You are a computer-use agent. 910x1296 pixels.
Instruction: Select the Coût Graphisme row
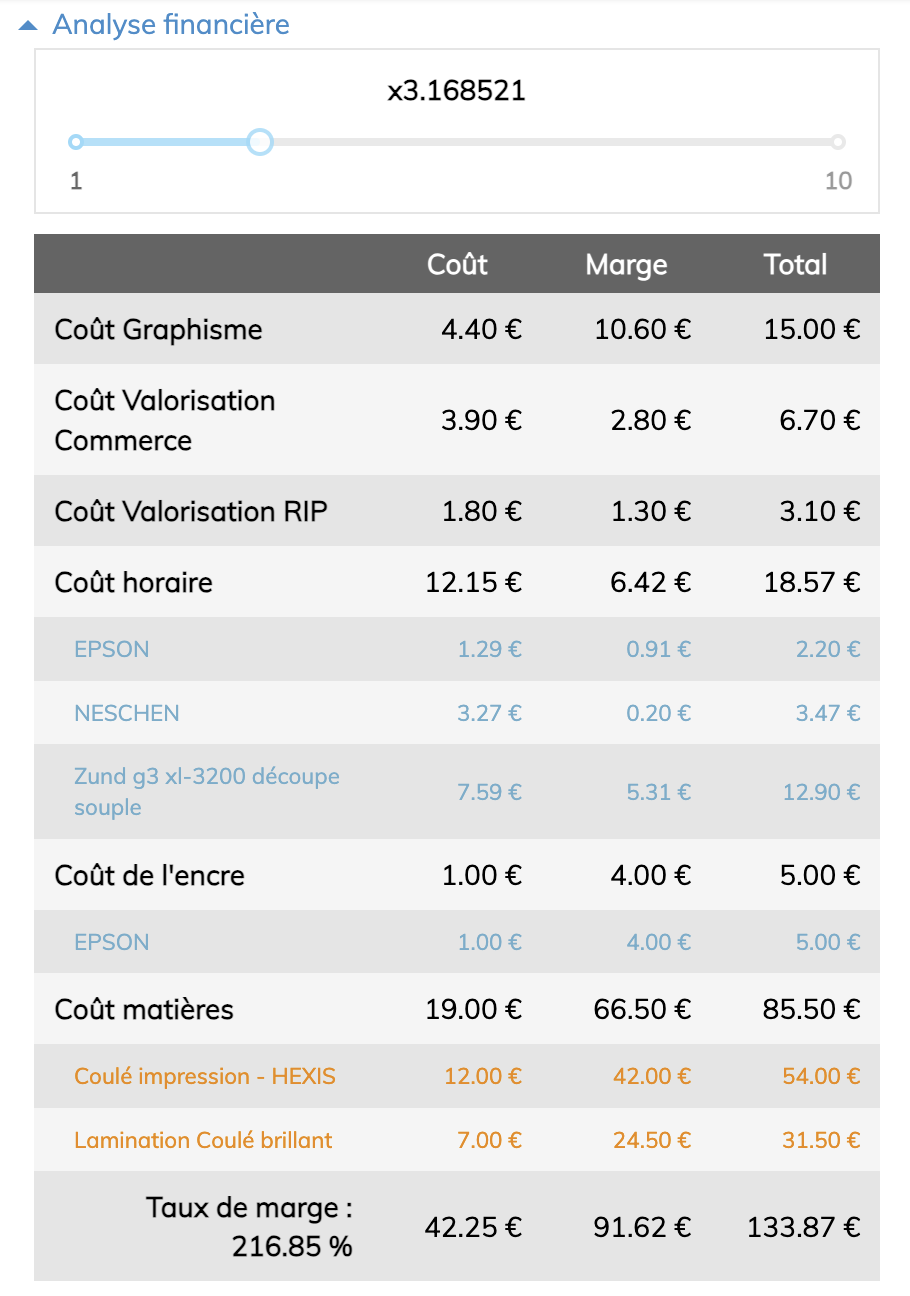tap(159, 329)
